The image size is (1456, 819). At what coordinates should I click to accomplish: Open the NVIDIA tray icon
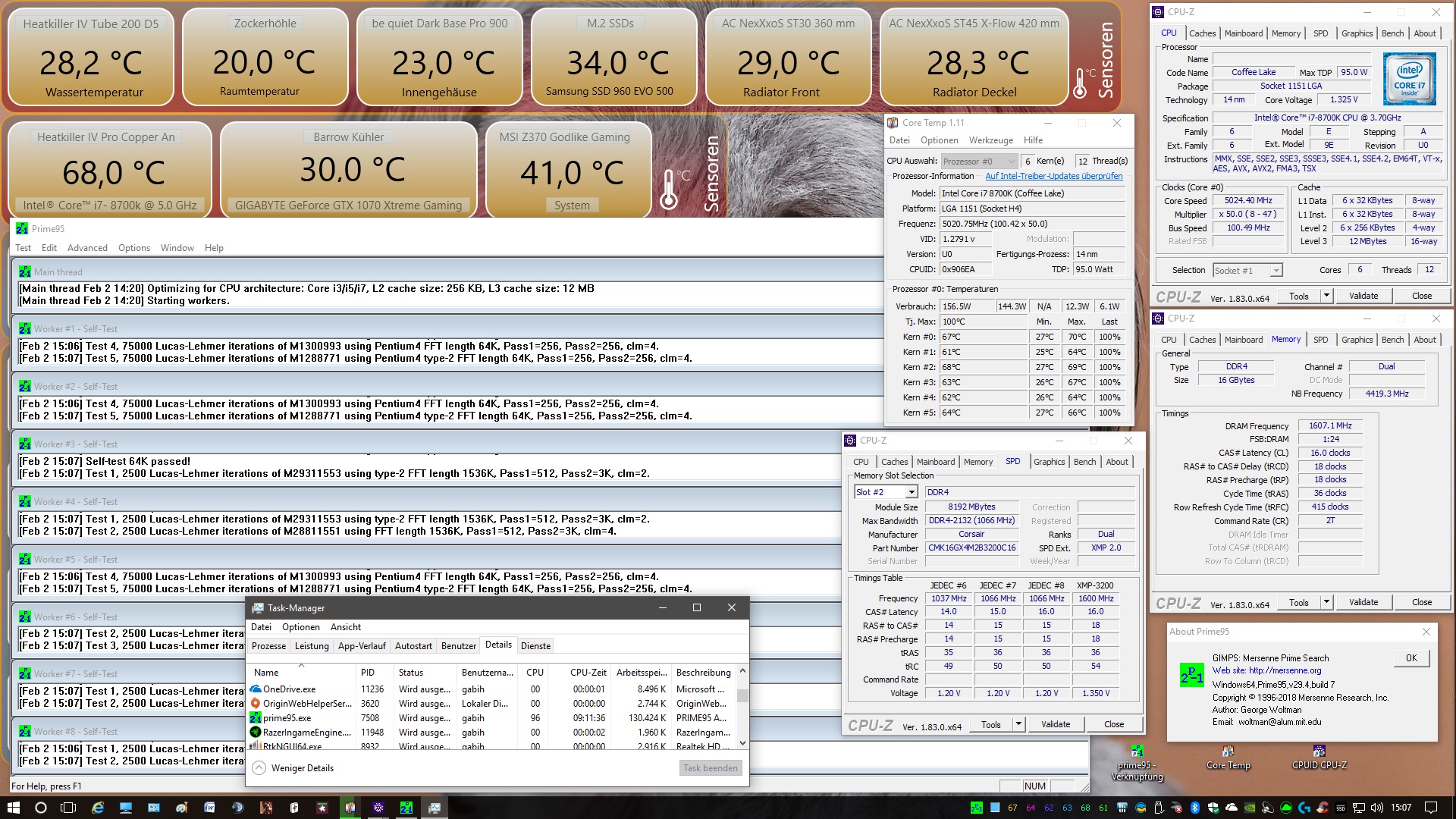pyautogui.click(x=1249, y=808)
